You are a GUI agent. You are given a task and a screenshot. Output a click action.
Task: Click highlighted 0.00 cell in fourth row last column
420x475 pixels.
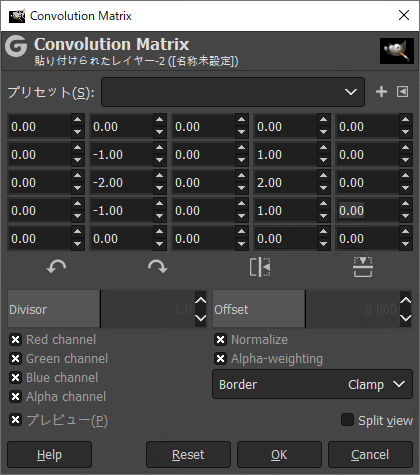click(x=367, y=210)
